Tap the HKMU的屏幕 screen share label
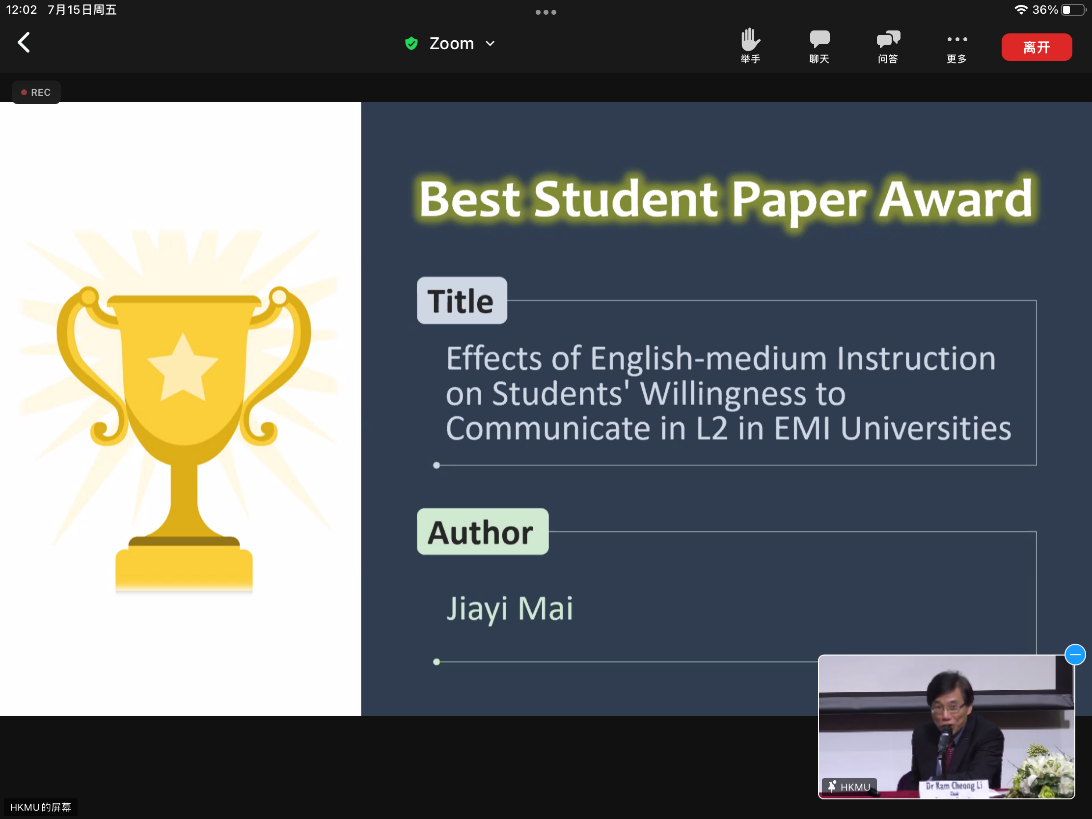Screen dimensions: 1092x819 click(x=41, y=807)
